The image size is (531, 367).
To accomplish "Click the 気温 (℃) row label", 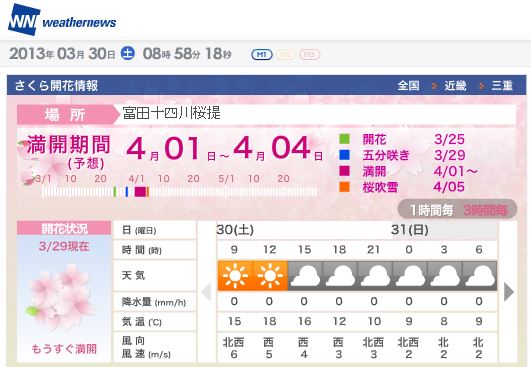I will pos(142,322).
